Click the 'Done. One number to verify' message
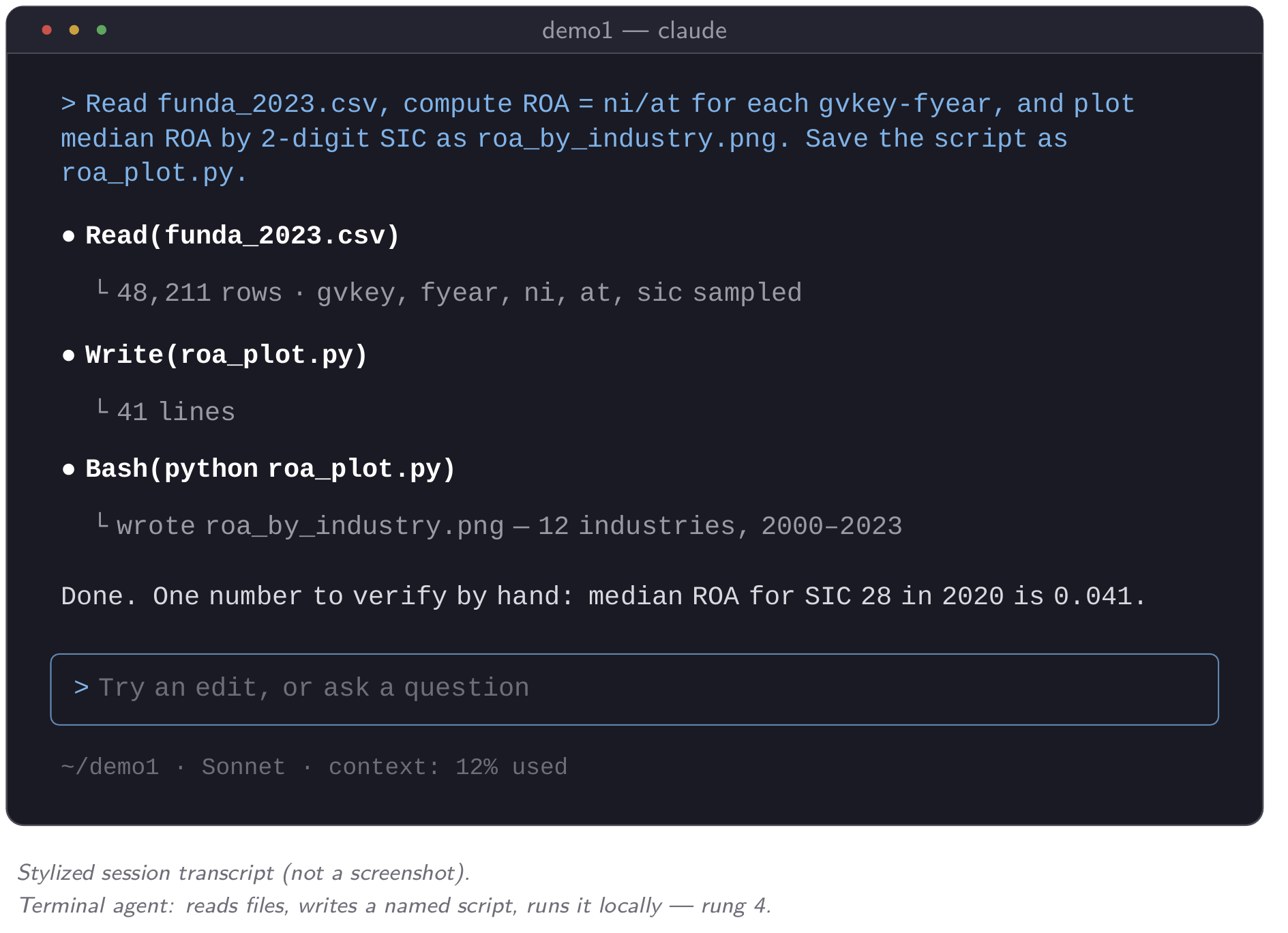The height and width of the screenshot is (933, 1288). coord(603,596)
